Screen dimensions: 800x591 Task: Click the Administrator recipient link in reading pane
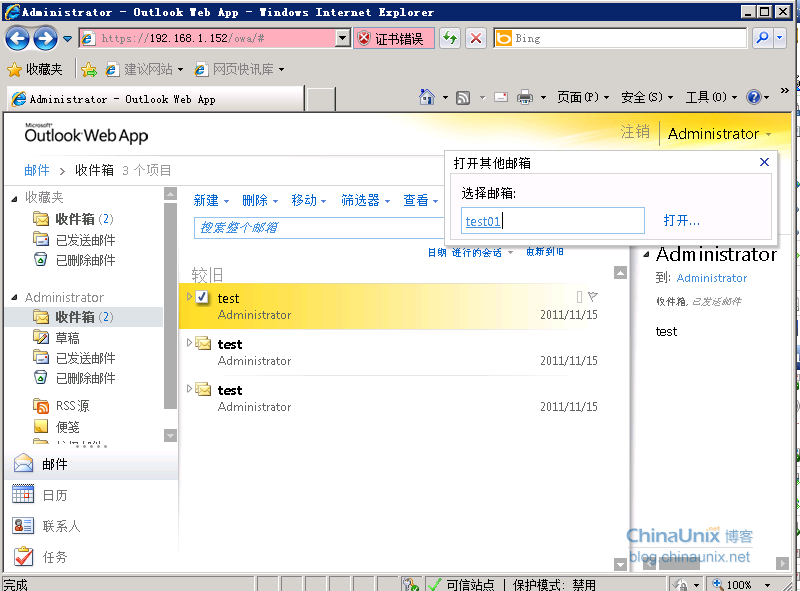point(711,278)
